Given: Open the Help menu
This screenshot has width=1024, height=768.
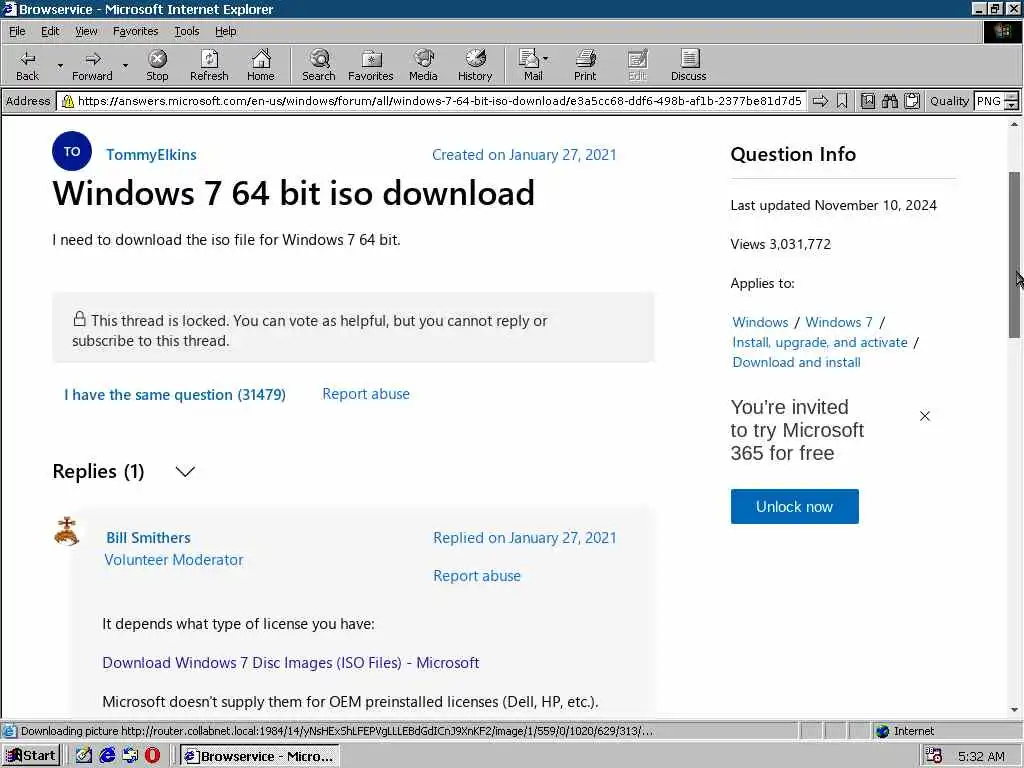Looking at the screenshot, I should (225, 31).
